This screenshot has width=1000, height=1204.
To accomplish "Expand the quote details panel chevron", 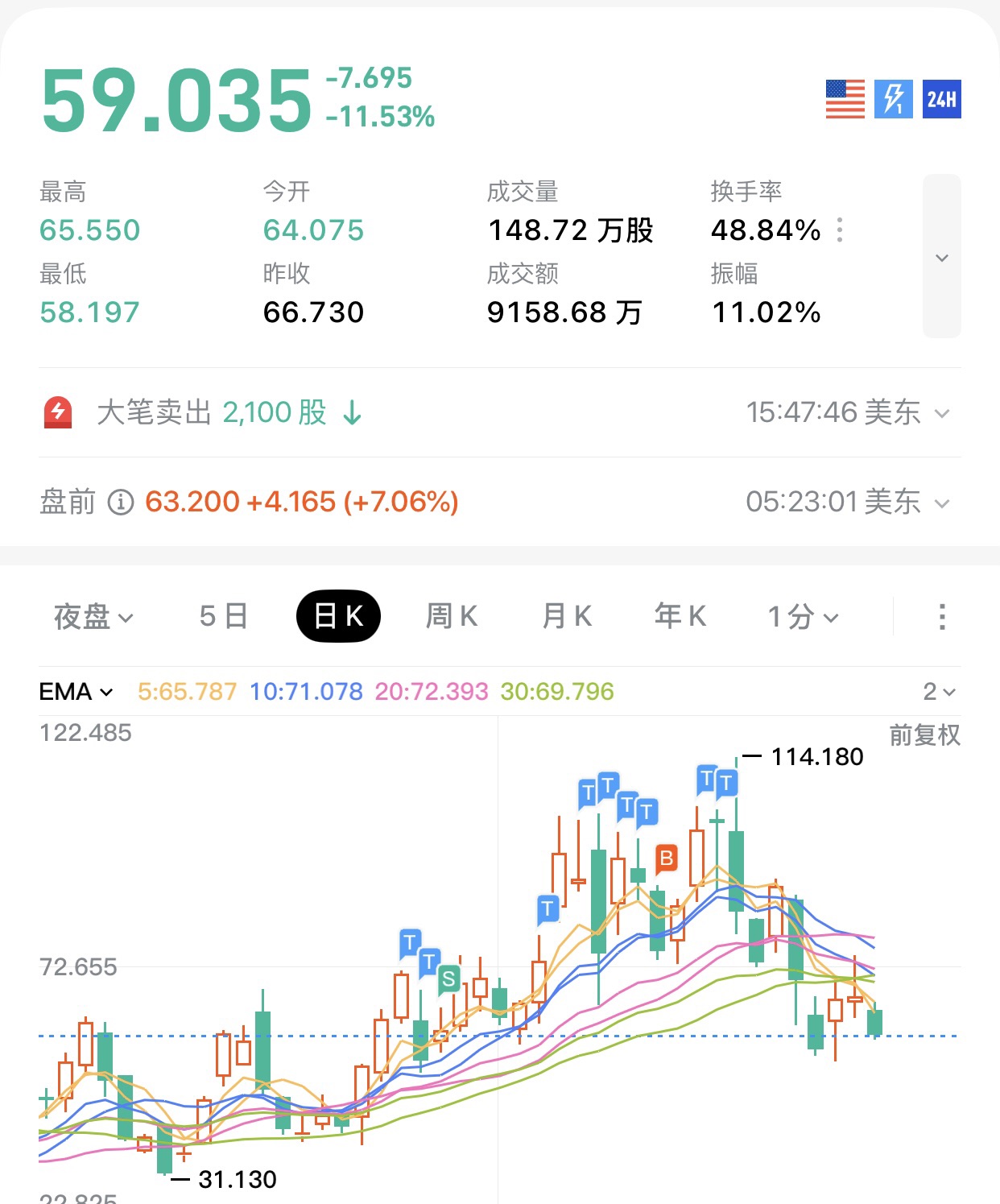I will 941,258.
